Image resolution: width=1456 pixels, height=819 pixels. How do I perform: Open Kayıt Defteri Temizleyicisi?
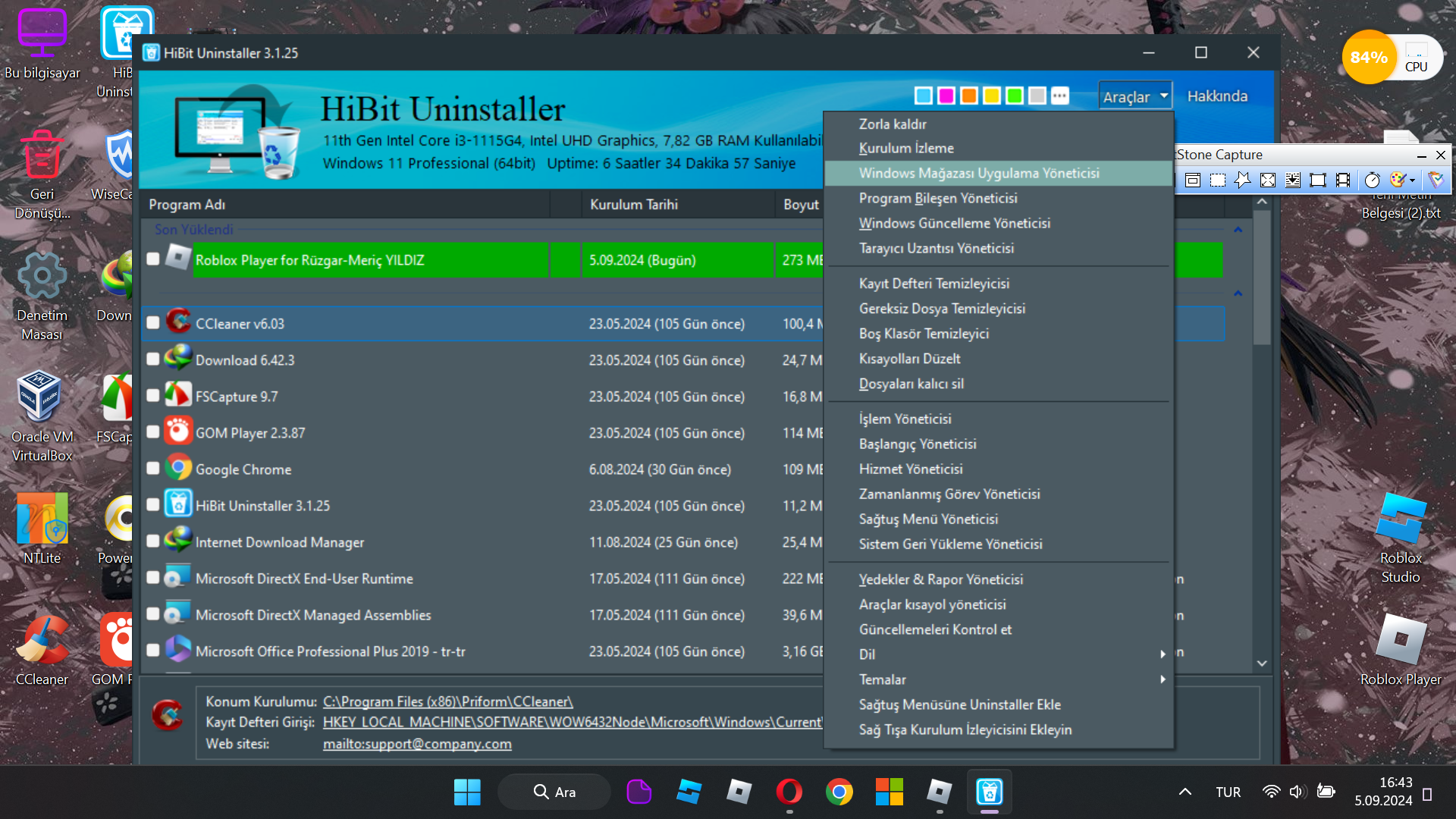click(x=999, y=283)
